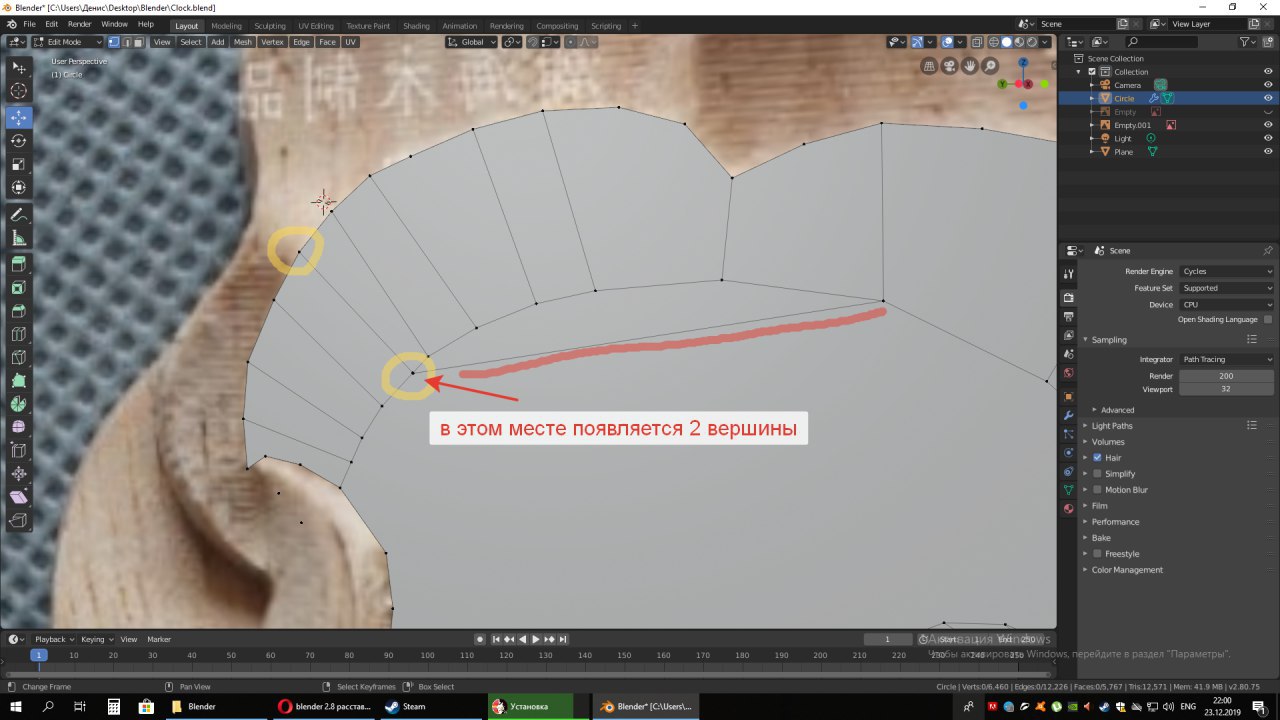The width and height of the screenshot is (1280, 720).
Task: Uncheck the Hair checkbox
Action: (x=1097, y=458)
